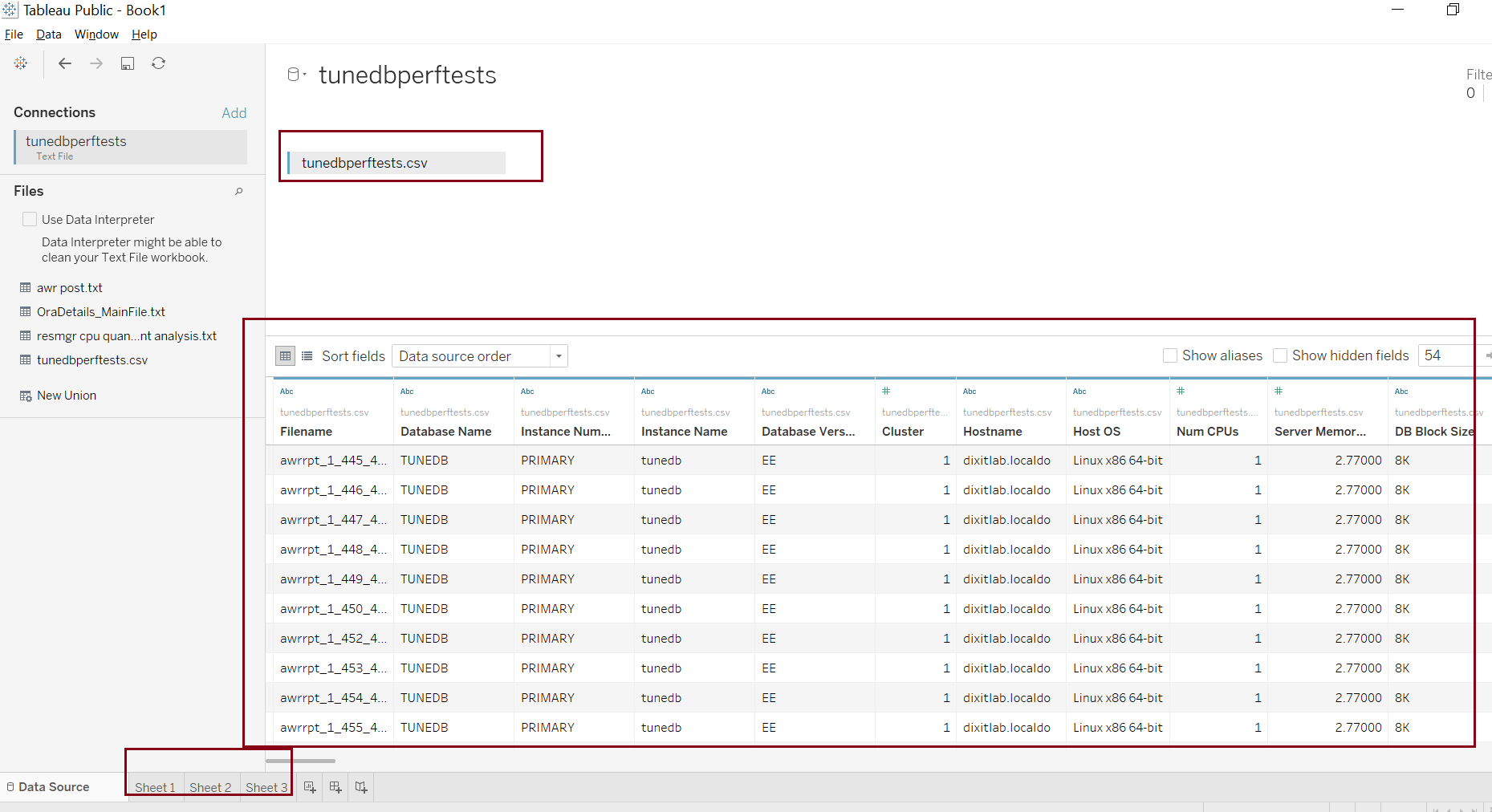Click the save icon in toolbar
The image size is (1492, 812).
coord(128,63)
